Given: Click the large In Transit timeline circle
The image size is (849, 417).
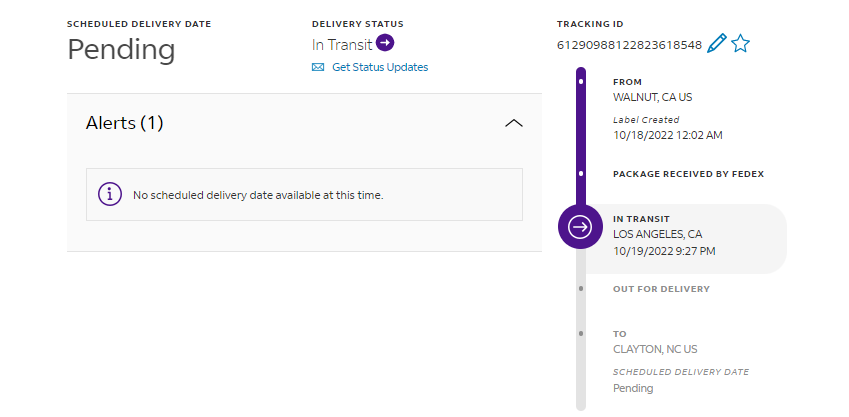Looking at the screenshot, I should pos(580,227).
